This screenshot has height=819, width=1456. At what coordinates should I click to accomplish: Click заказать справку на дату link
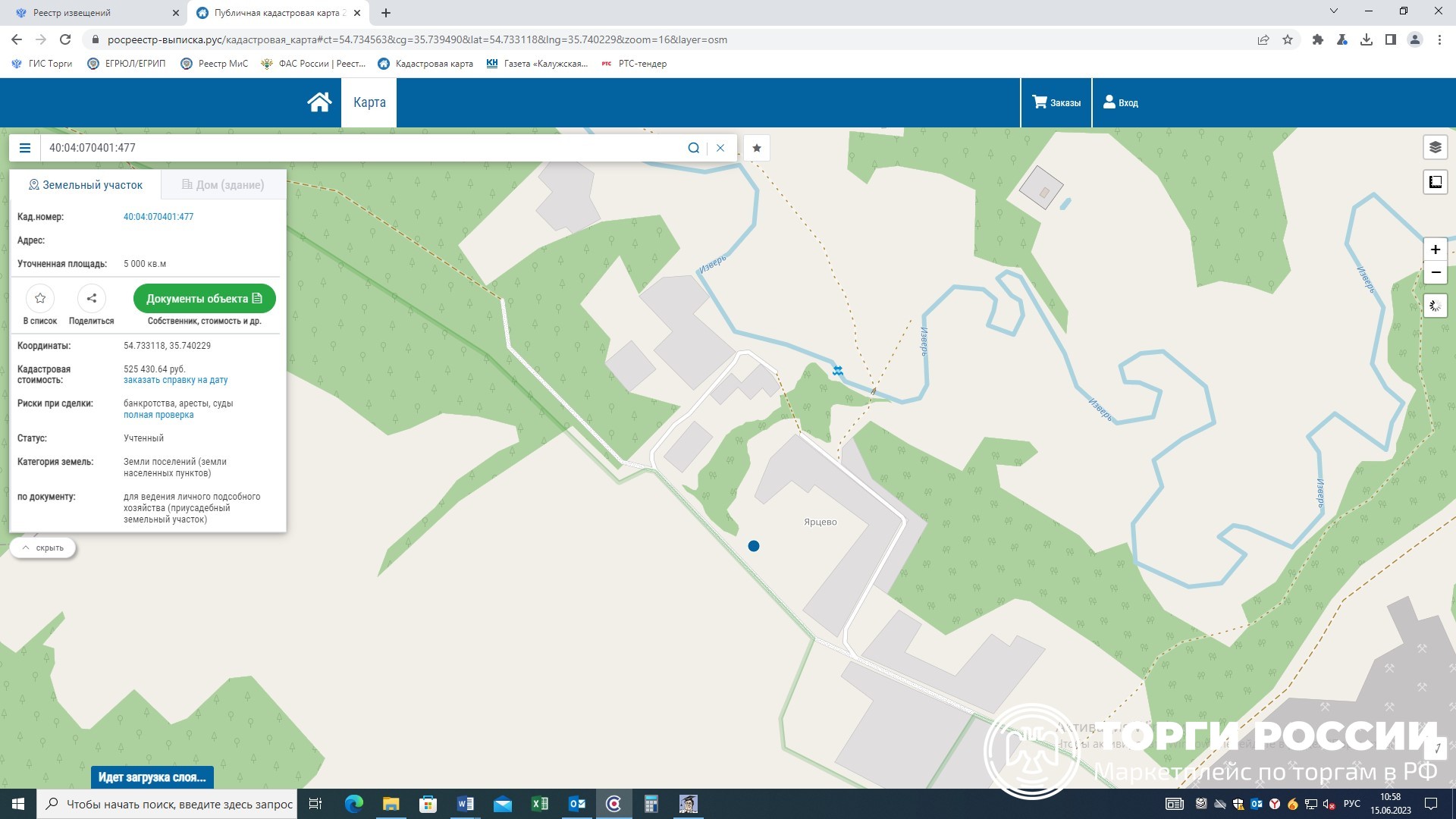(175, 380)
